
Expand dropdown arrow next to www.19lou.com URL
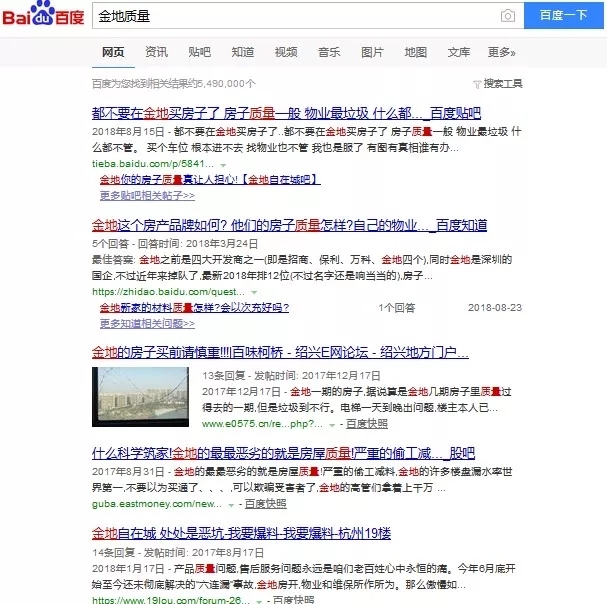259,601
